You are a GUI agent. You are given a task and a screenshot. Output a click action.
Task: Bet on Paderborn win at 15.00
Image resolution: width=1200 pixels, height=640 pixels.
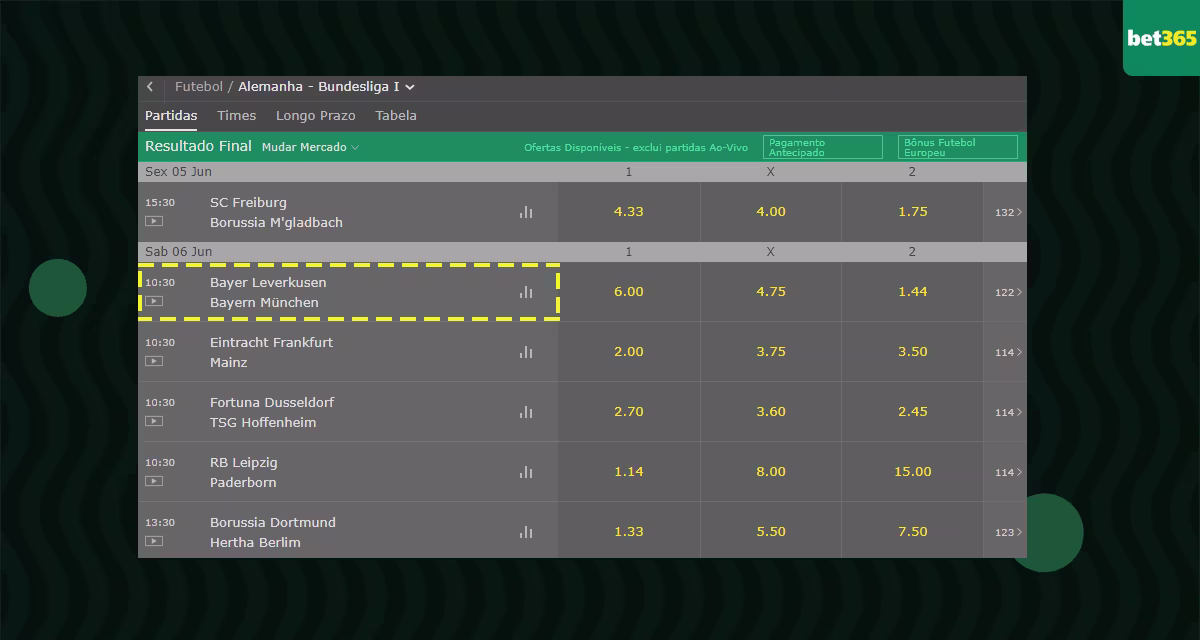tap(912, 472)
